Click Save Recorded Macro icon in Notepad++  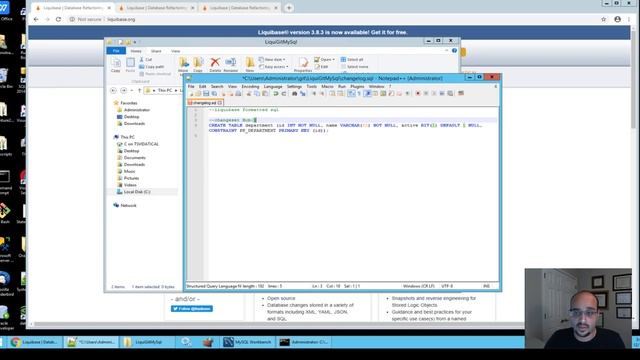(450, 93)
